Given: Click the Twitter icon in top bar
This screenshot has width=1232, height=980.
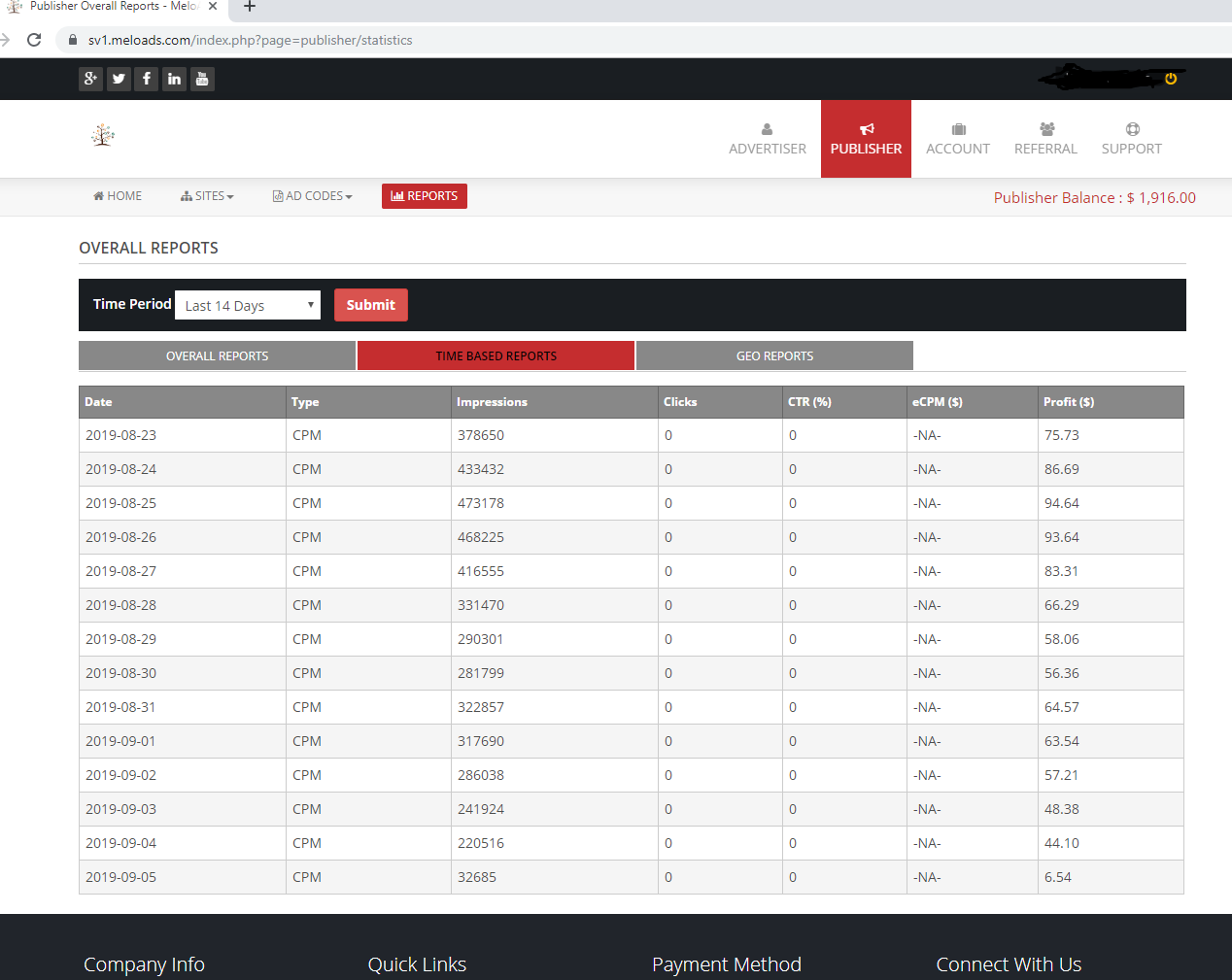Looking at the screenshot, I should (119, 79).
